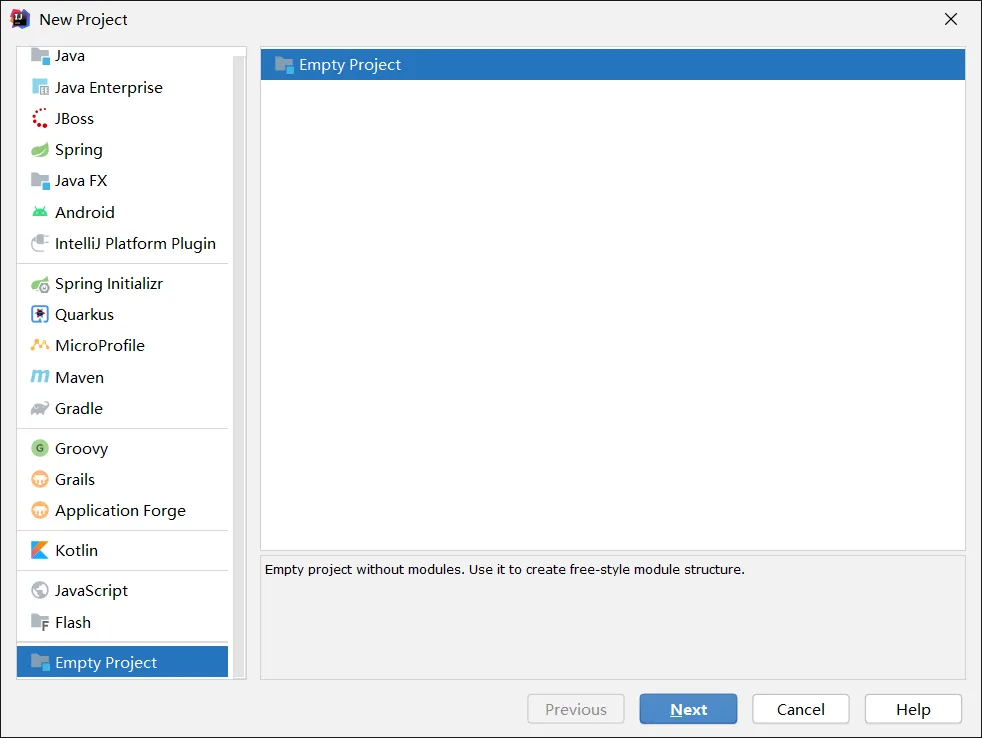Pick Spring Initializr from project types
The width and height of the screenshot is (982, 738).
click(x=108, y=284)
